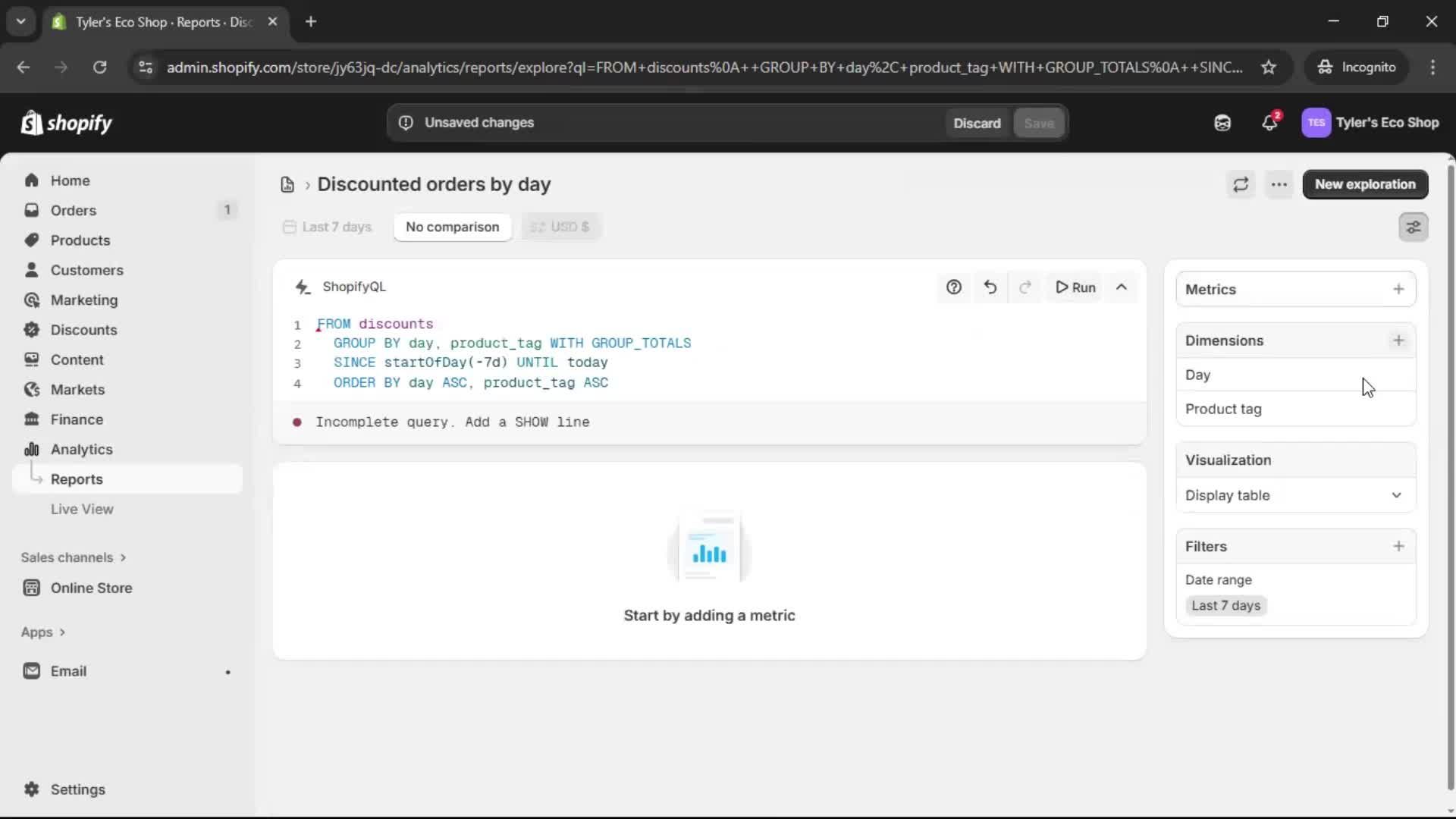Run the ShopifyQL query
Image resolution: width=1456 pixels, height=819 pixels.
pos(1076,287)
